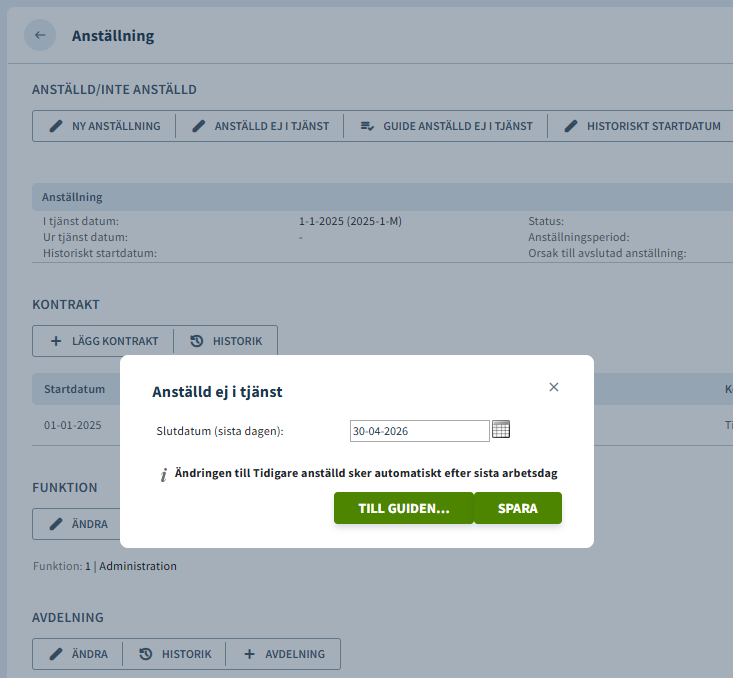Save with the Spara button

point(518,508)
